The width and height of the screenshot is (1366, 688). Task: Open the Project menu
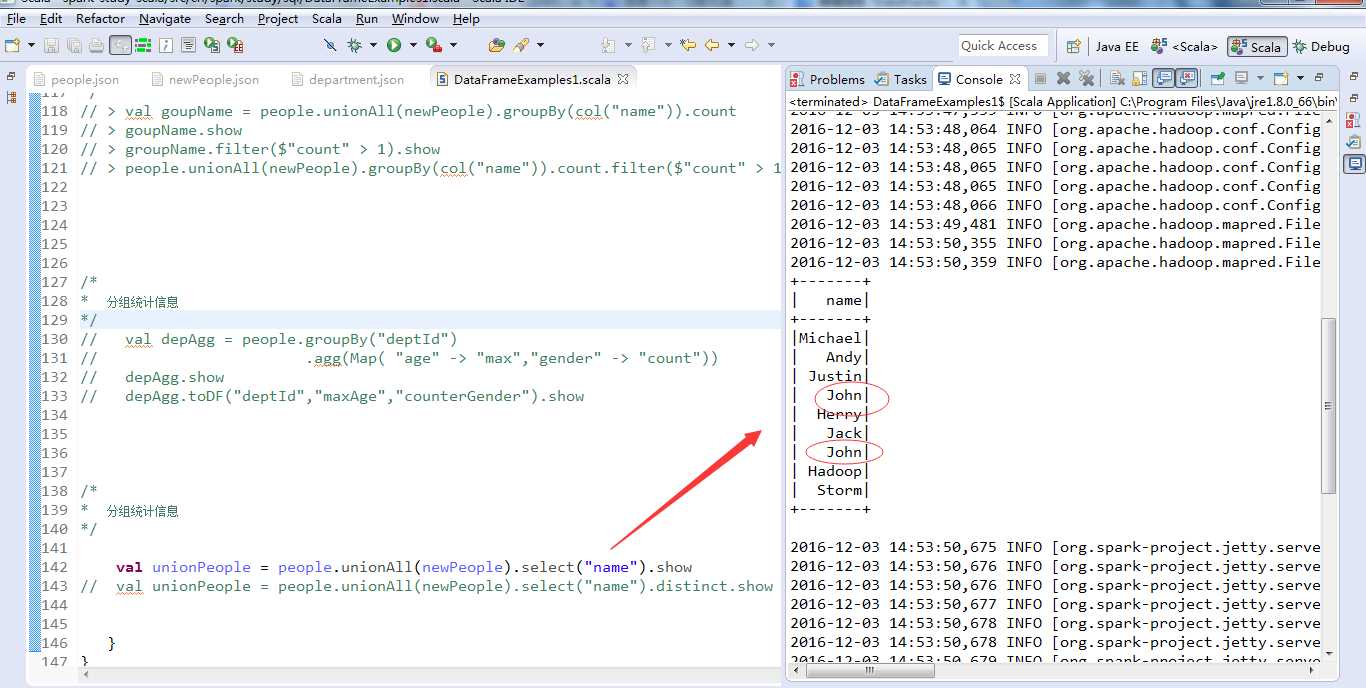278,18
